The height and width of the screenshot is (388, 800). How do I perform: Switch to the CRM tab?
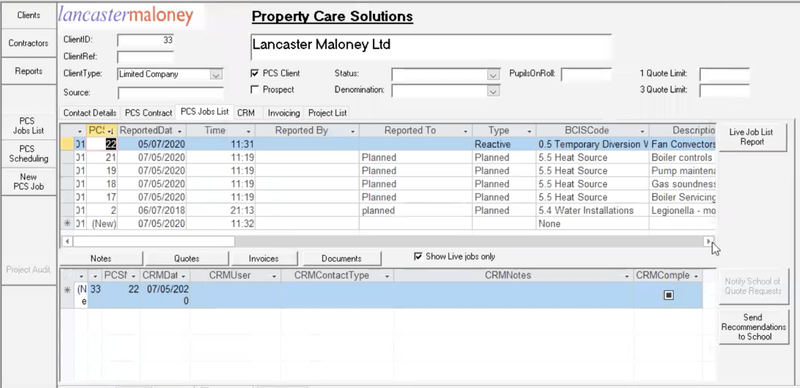(x=246, y=113)
